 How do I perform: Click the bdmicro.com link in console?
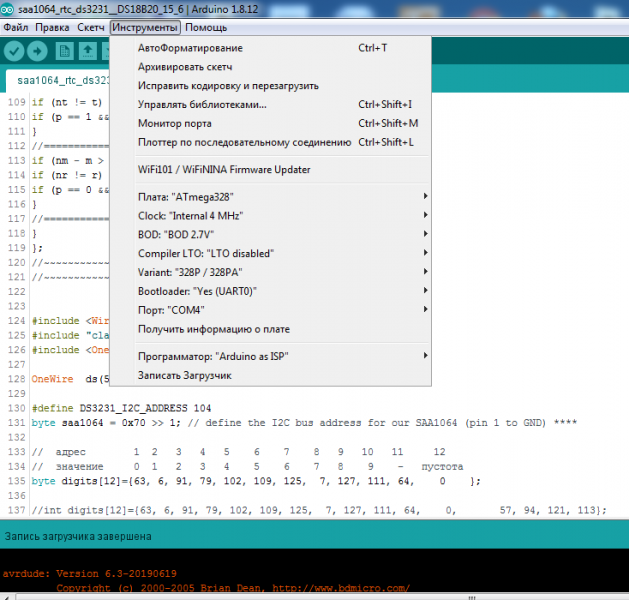[341, 588]
